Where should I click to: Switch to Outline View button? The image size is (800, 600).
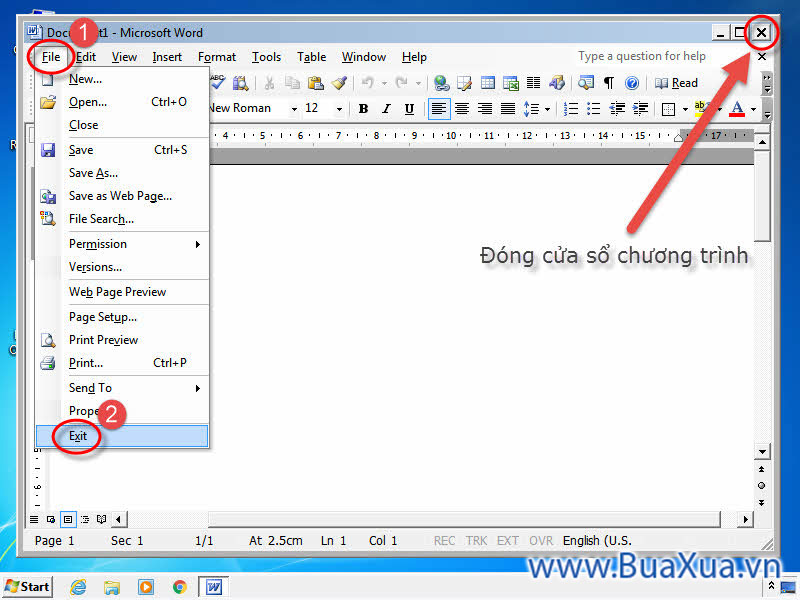[x=85, y=519]
